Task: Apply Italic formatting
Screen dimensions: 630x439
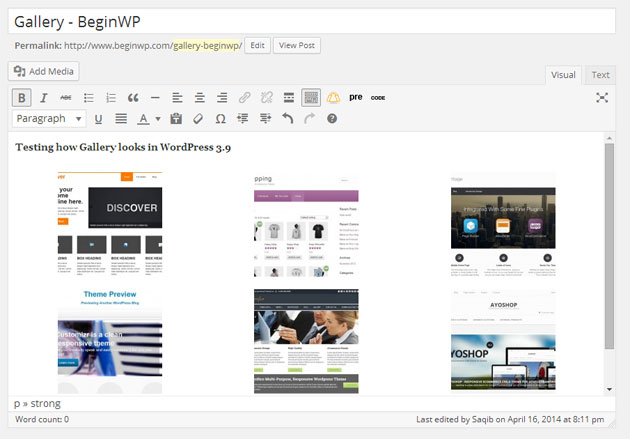Action: [x=44, y=98]
